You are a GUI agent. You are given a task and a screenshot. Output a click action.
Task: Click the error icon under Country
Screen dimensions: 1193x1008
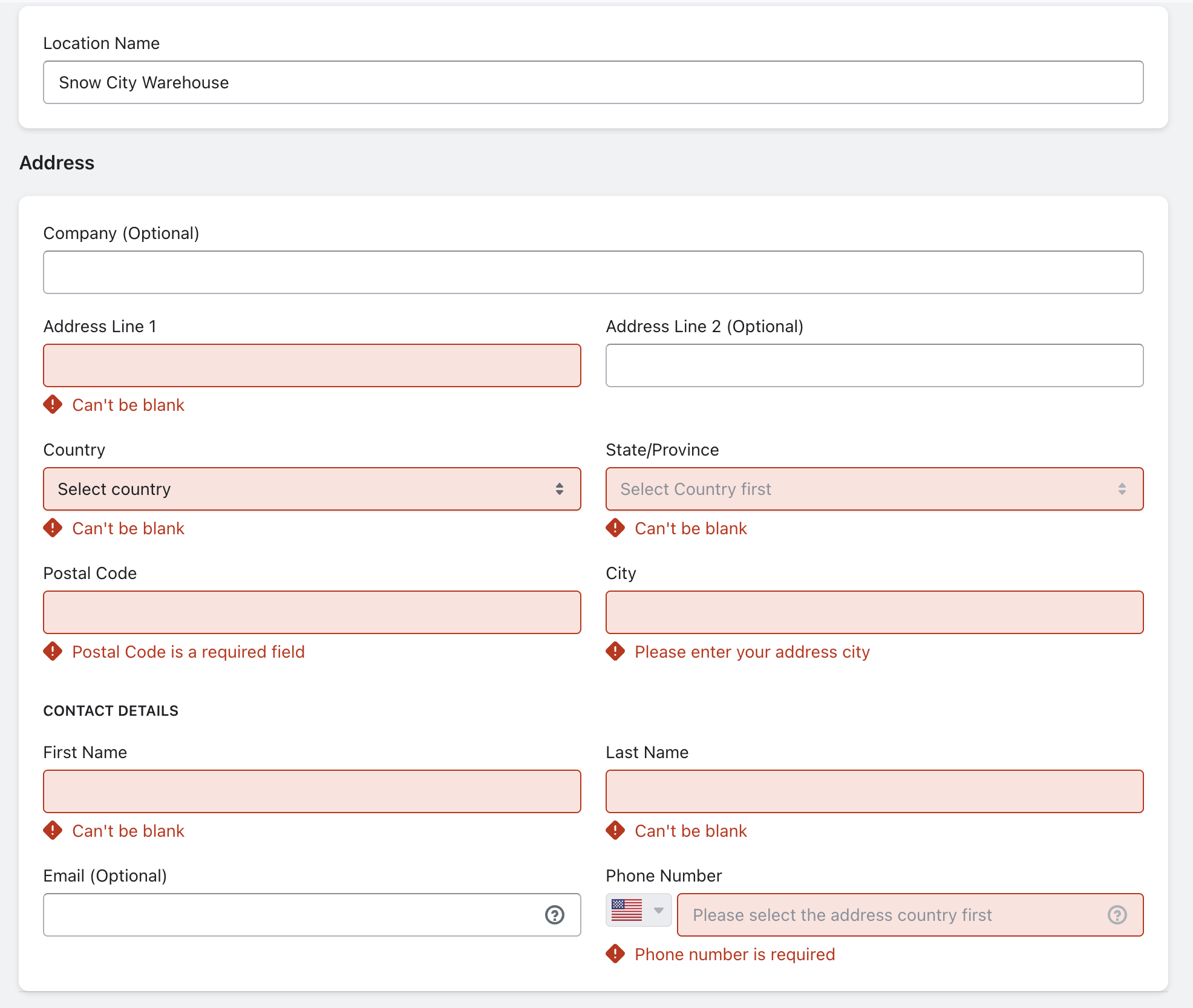[x=53, y=528]
